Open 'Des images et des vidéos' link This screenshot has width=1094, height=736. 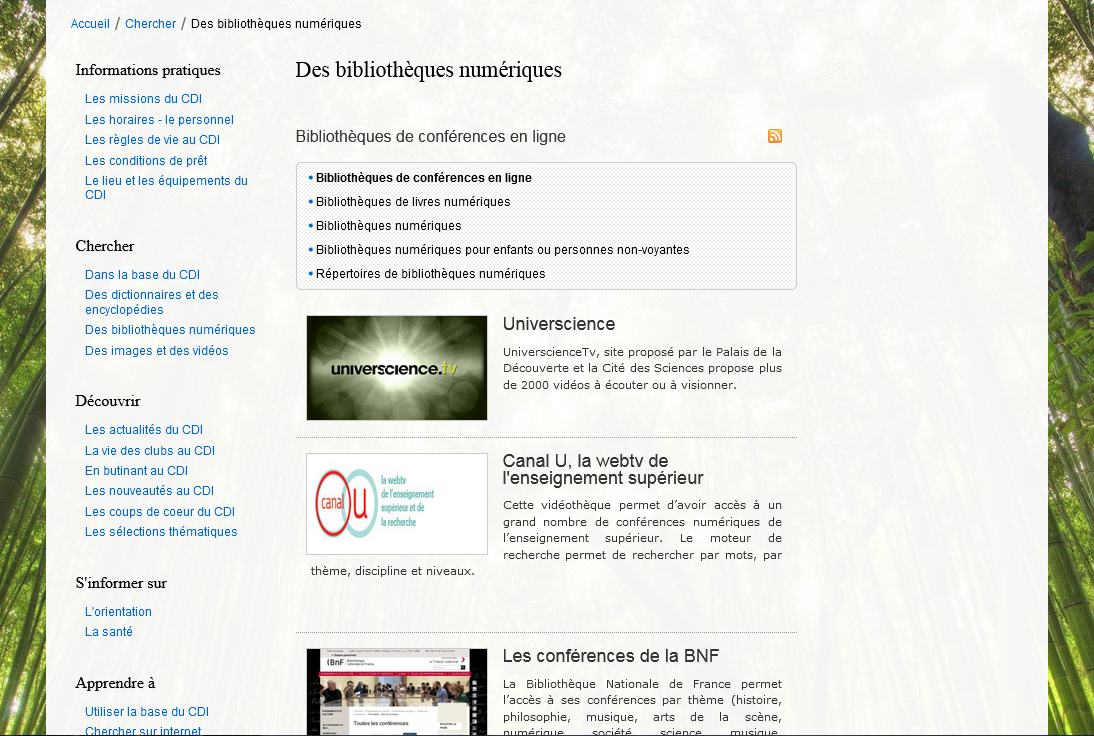click(156, 351)
